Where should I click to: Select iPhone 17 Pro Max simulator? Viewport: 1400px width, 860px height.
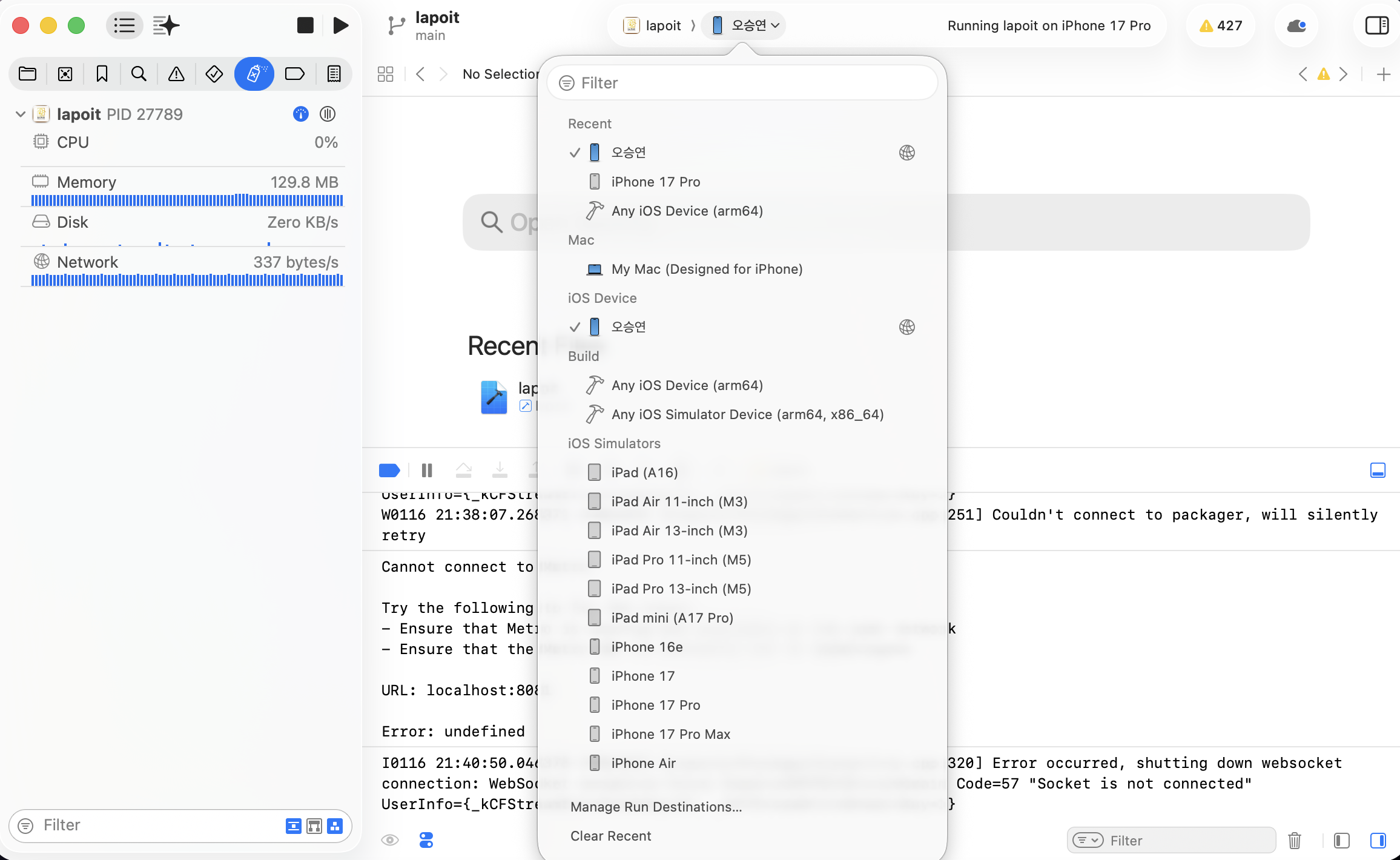point(742,734)
